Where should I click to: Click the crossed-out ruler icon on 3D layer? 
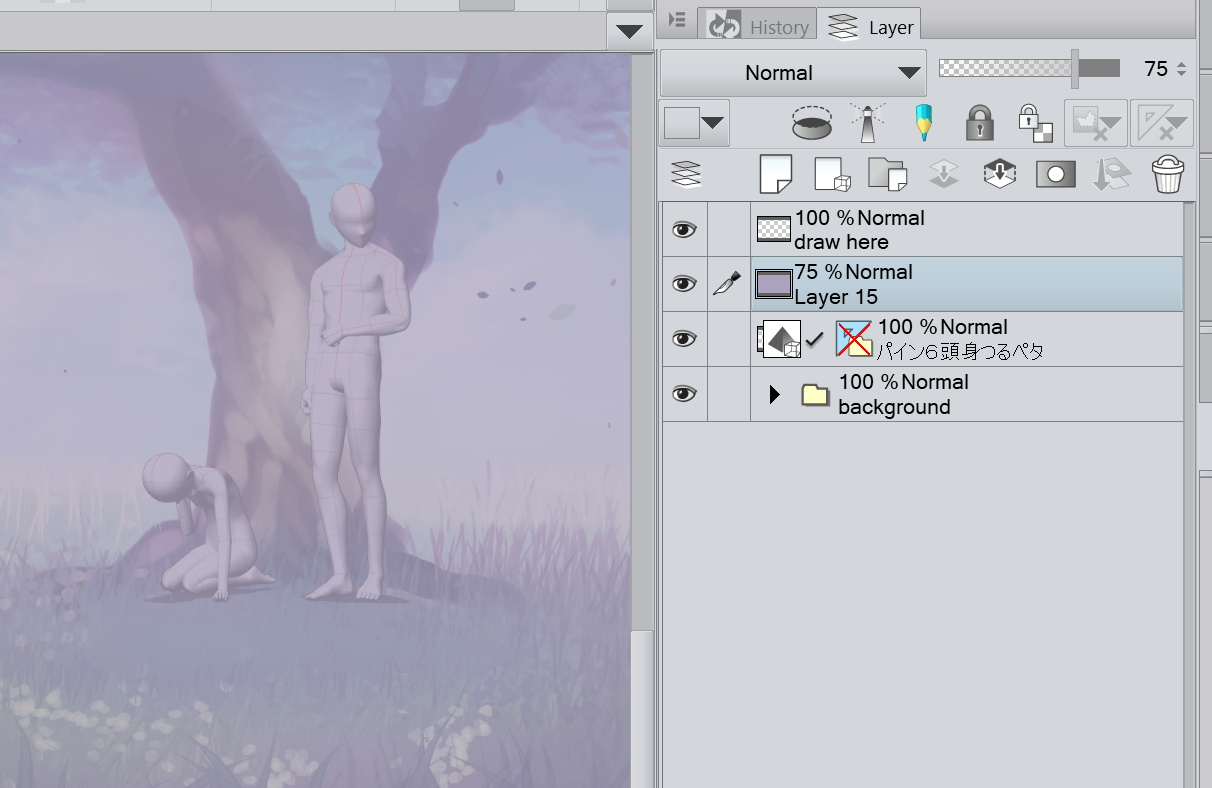[855, 340]
